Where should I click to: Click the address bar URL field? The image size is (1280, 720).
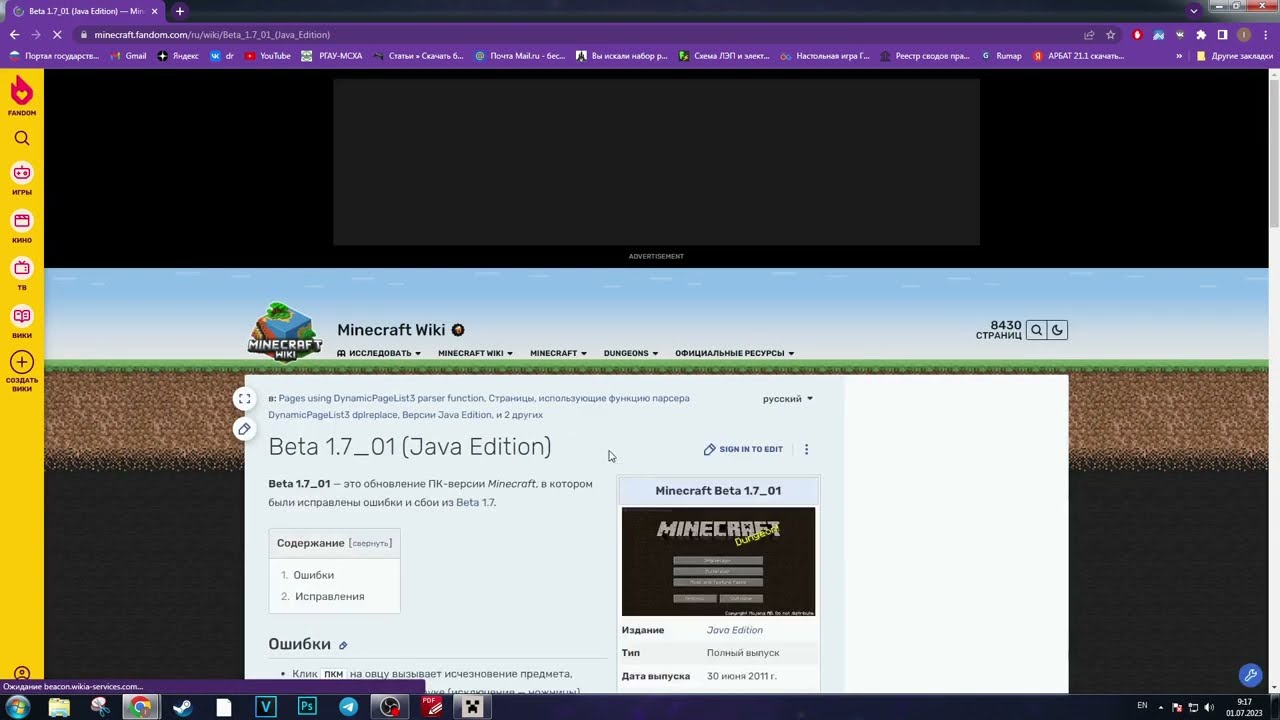[580, 35]
